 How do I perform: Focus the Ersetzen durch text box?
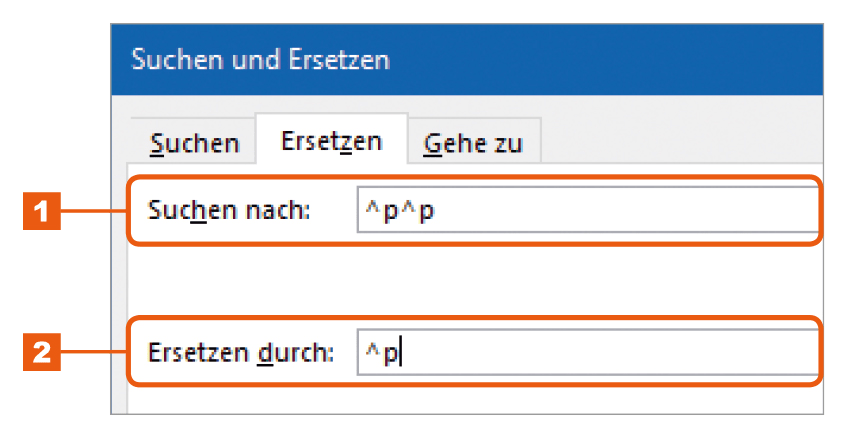pyautogui.click(x=588, y=353)
